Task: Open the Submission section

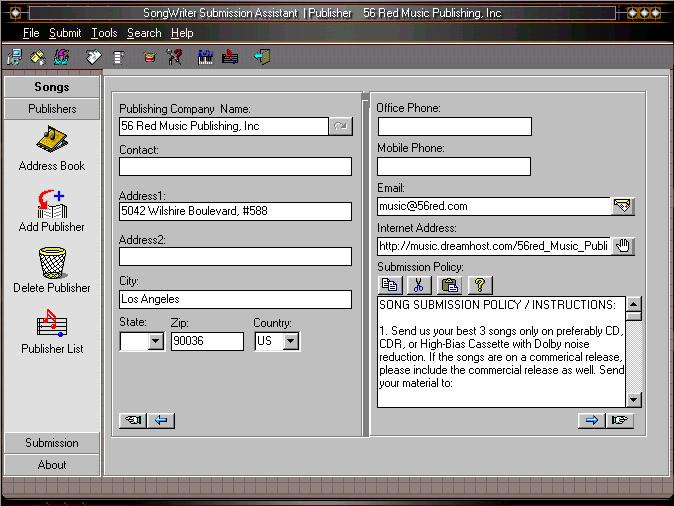Action: [52, 443]
